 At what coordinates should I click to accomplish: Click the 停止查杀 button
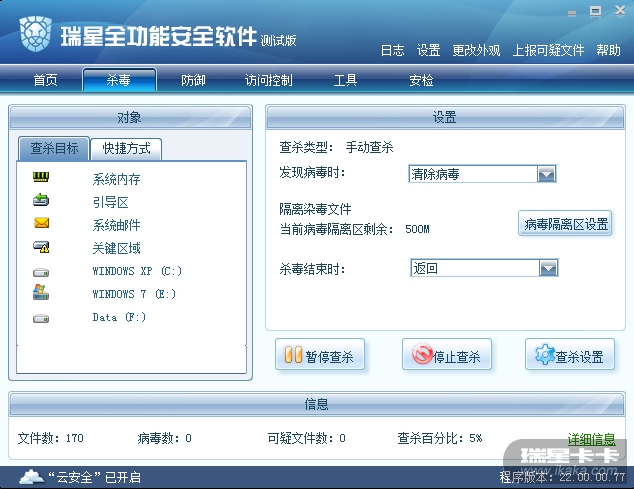click(x=447, y=354)
